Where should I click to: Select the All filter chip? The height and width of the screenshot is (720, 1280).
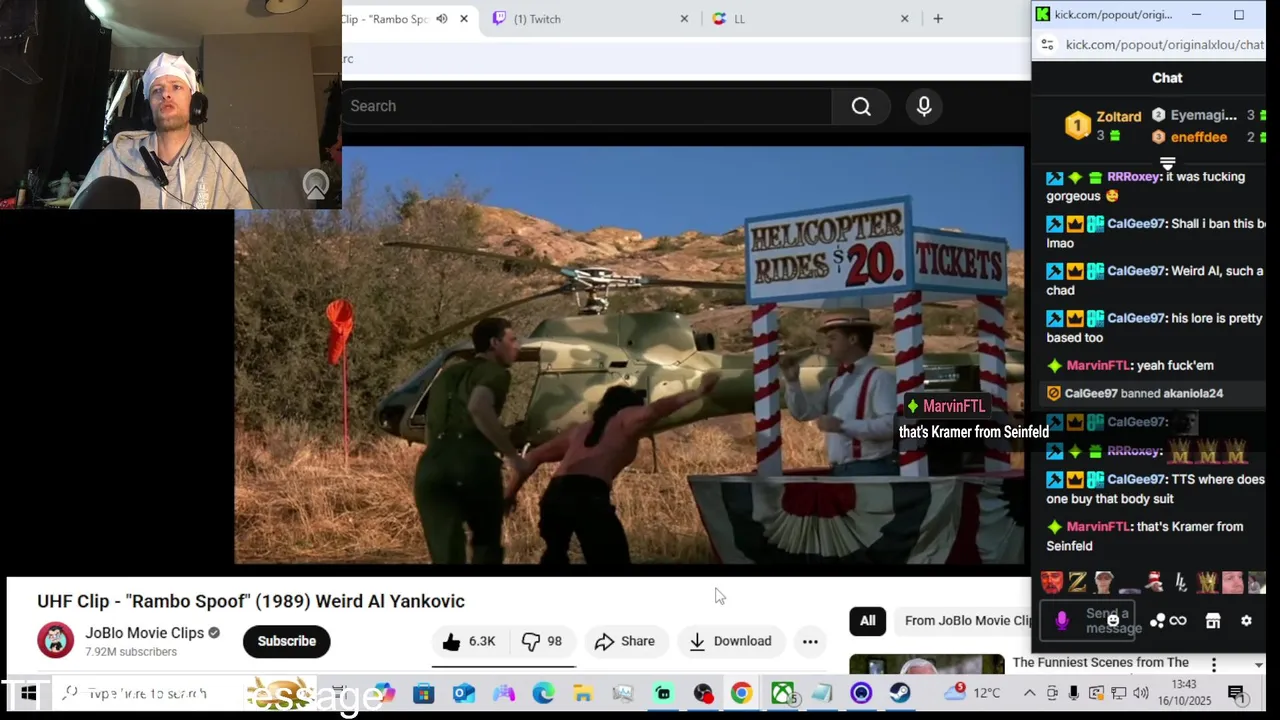868,621
